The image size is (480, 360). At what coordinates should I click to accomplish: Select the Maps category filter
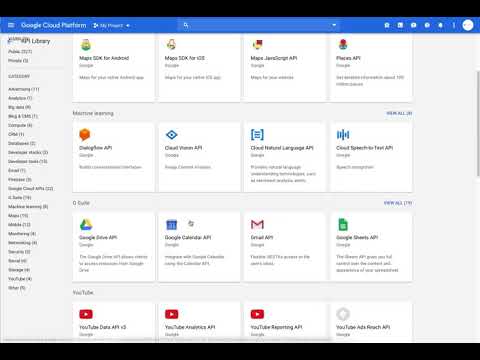pyautogui.click(x=18, y=216)
